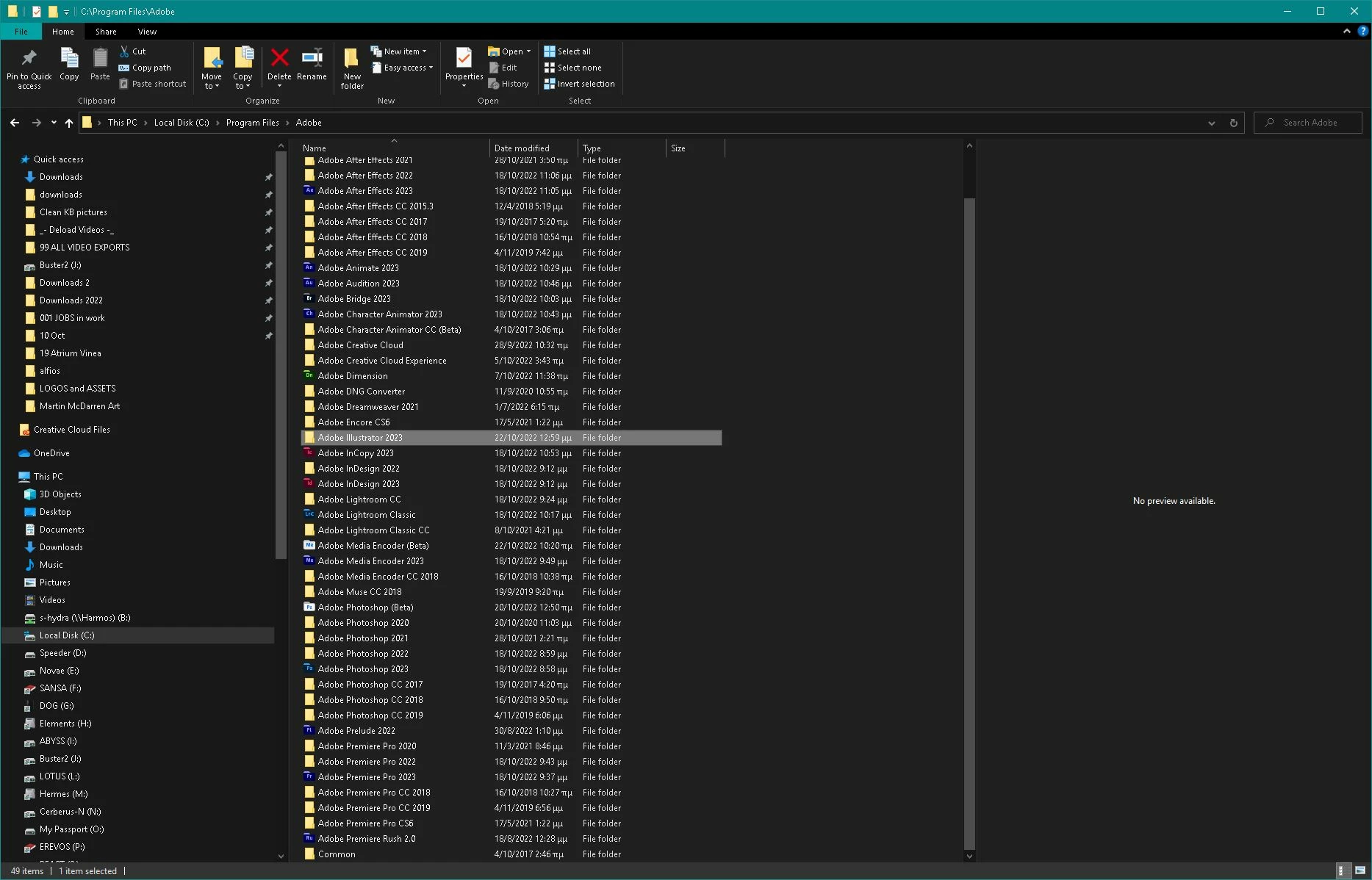Open the Easy access dropdown

[x=402, y=68]
